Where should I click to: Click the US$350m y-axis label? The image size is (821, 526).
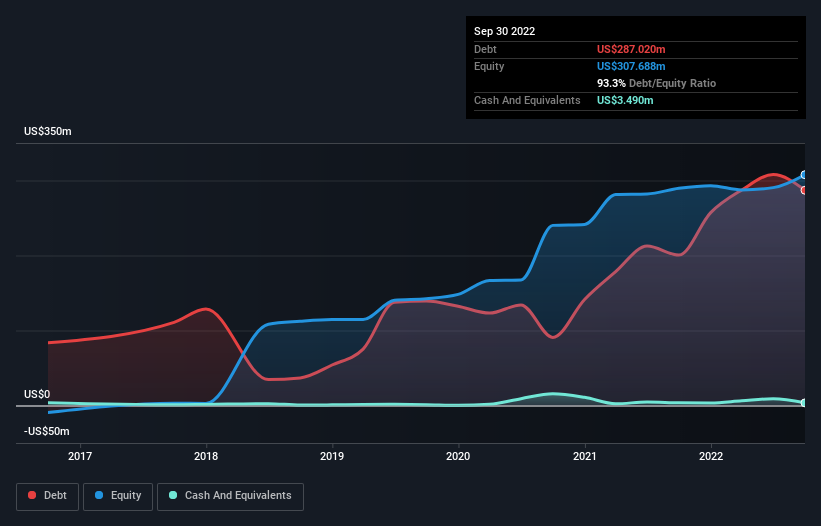tap(48, 131)
